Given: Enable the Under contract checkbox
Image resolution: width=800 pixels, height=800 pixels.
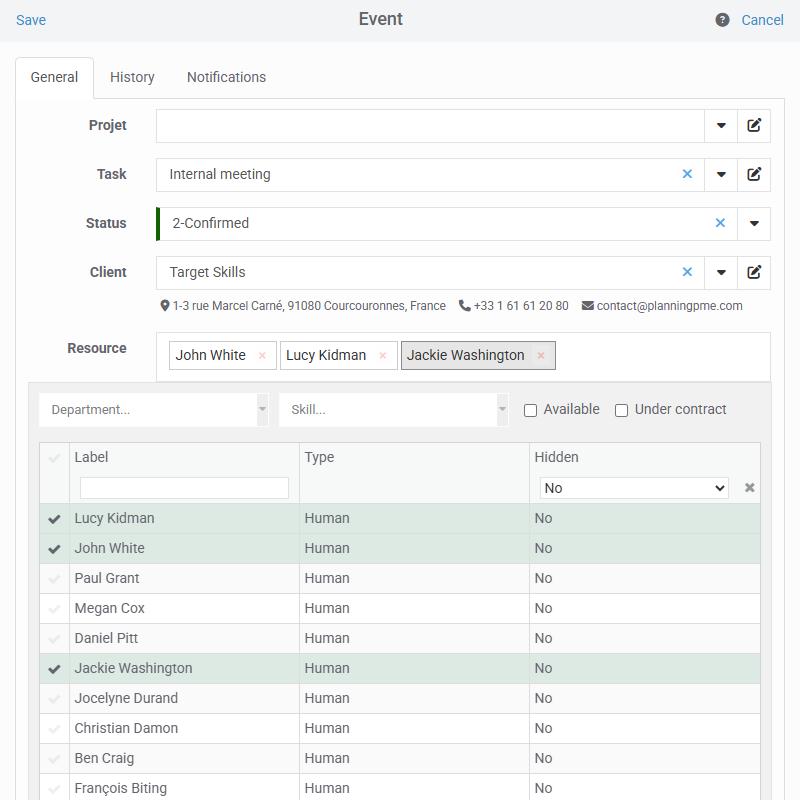Looking at the screenshot, I should click(x=621, y=410).
